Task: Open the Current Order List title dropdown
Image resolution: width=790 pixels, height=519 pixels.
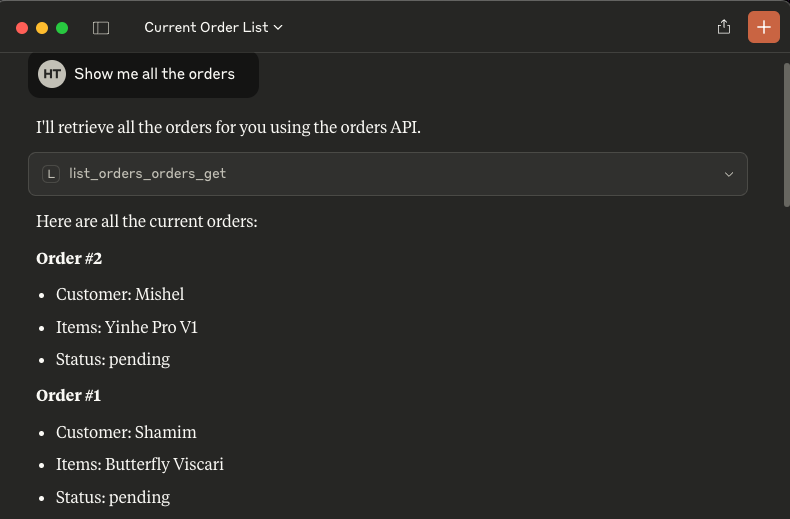Action: coord(213,27)
